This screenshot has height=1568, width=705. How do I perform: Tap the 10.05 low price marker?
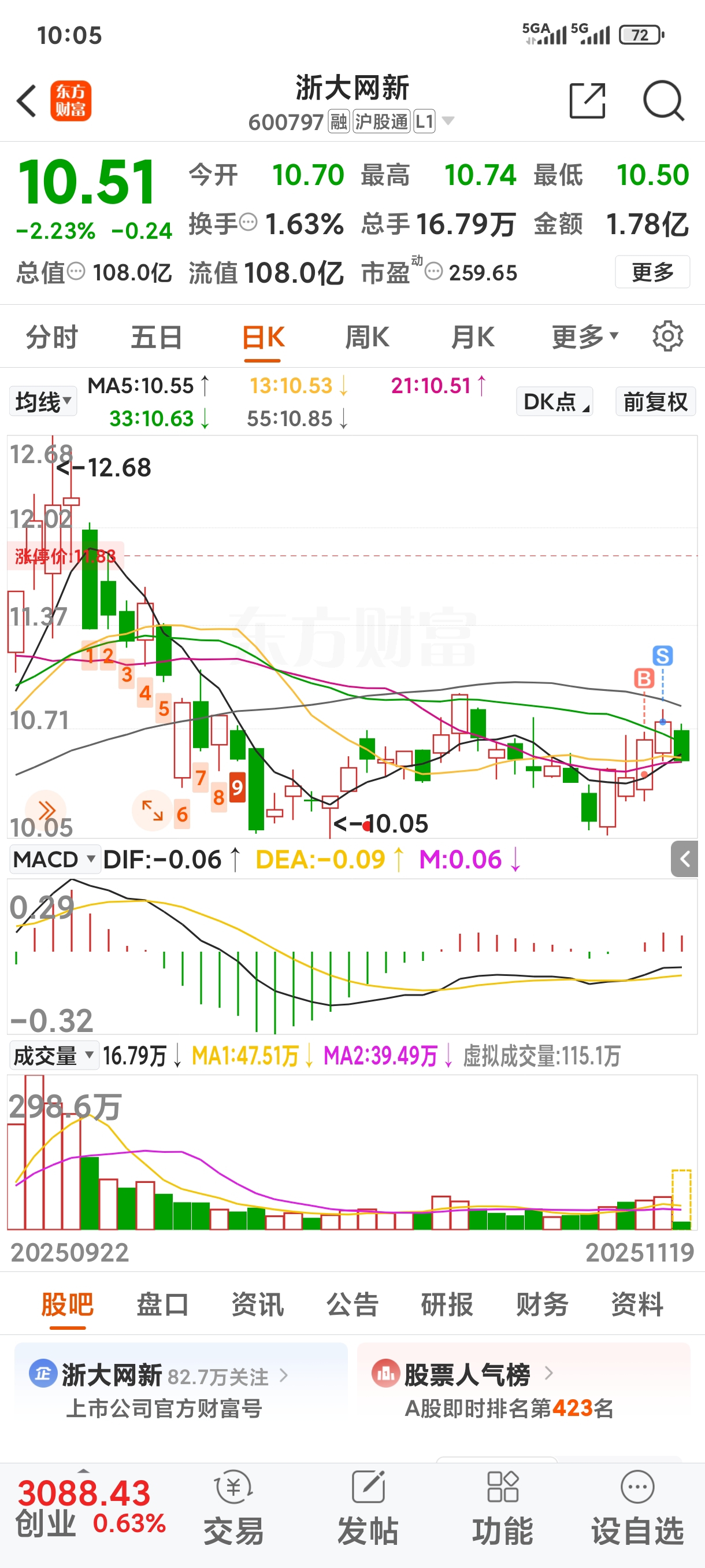381,823
